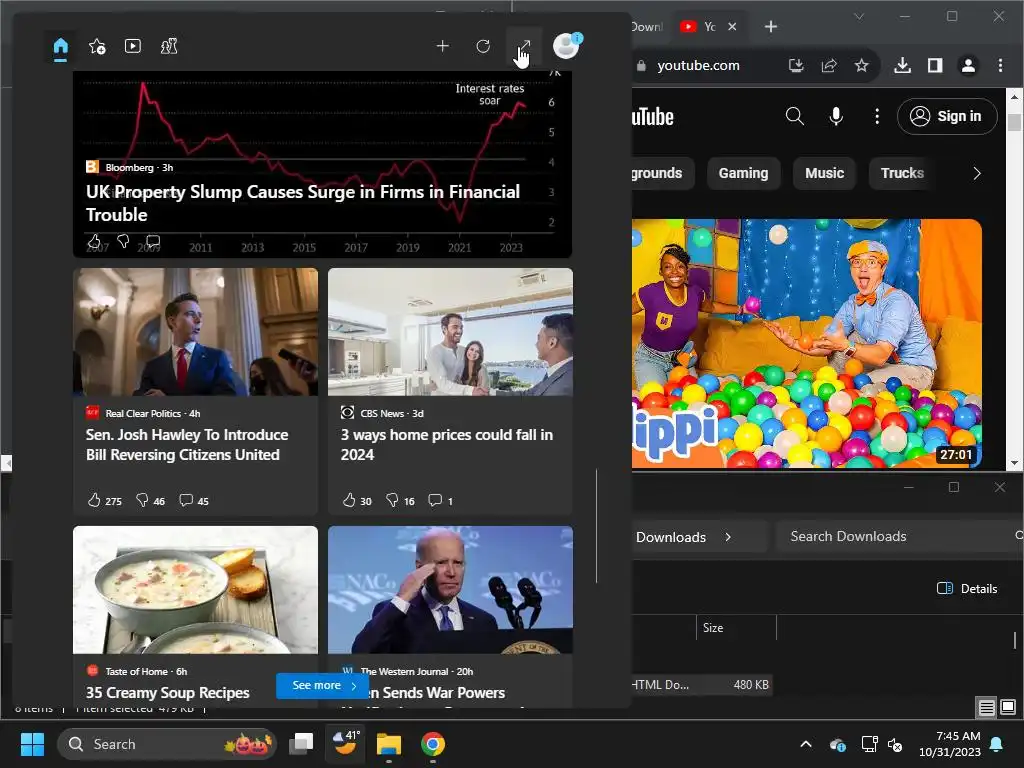Open 35 Creamy Soup Recipes article
The height and width of the screenshot is (768, 1024).
click(168, 693)
